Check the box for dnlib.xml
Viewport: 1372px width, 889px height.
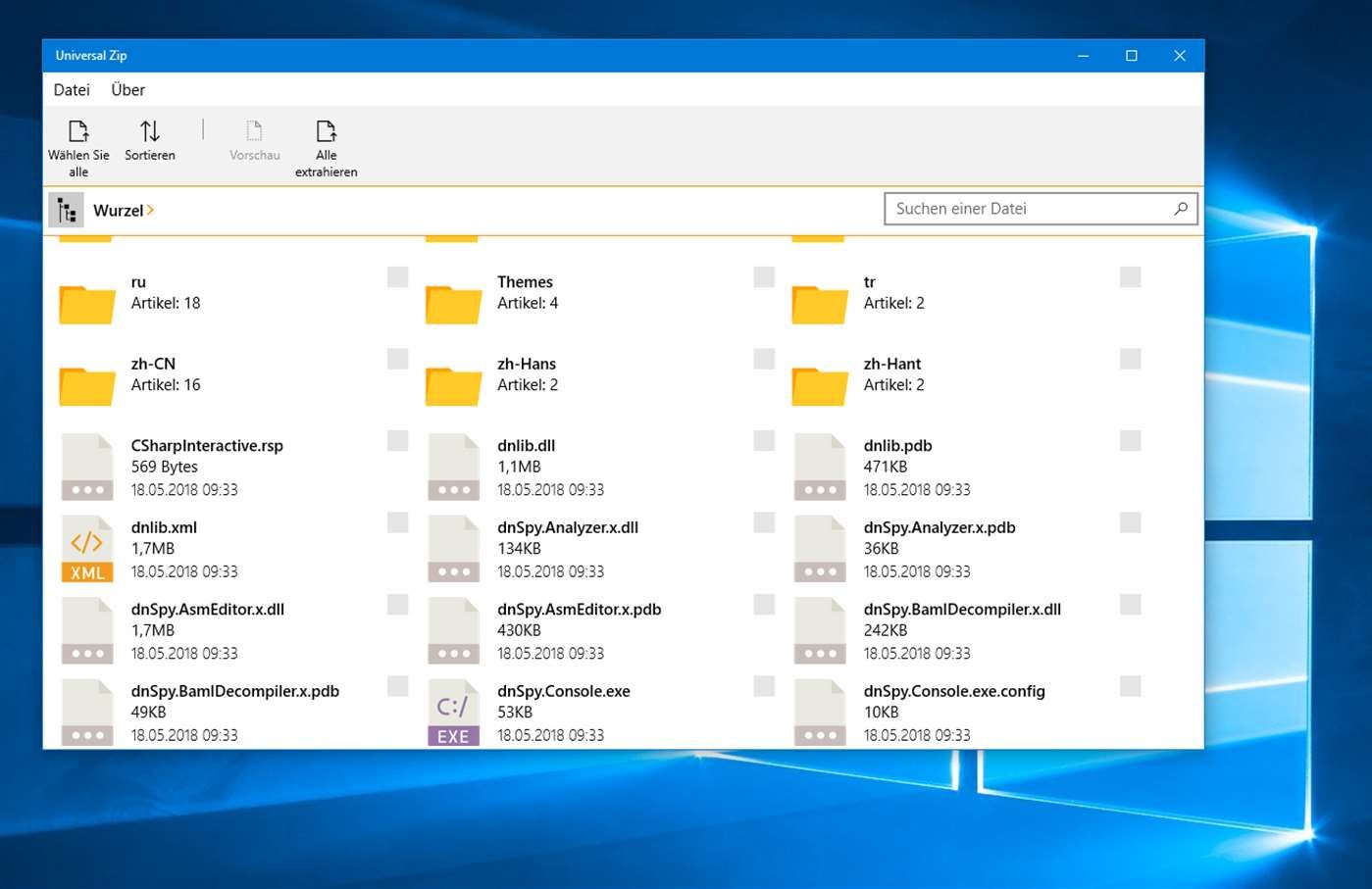coord(397,522)
